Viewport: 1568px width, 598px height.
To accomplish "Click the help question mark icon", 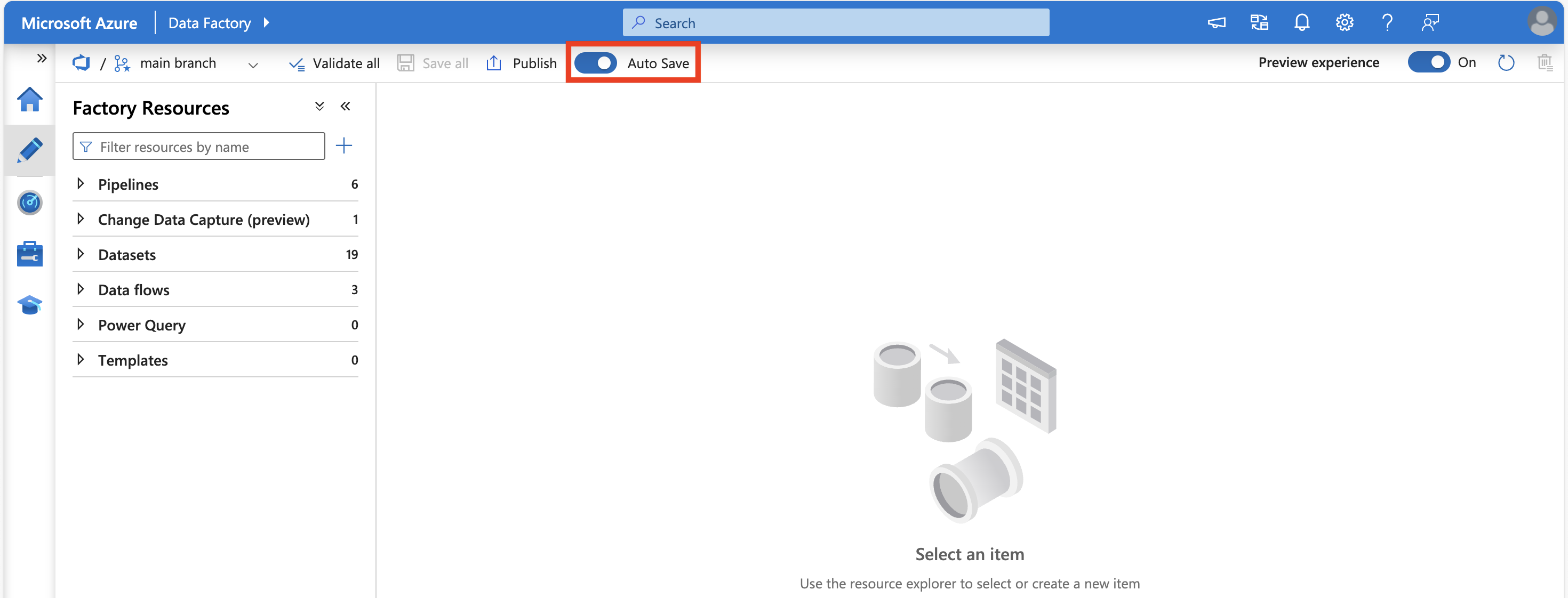I will click(x=1394, y=22).
